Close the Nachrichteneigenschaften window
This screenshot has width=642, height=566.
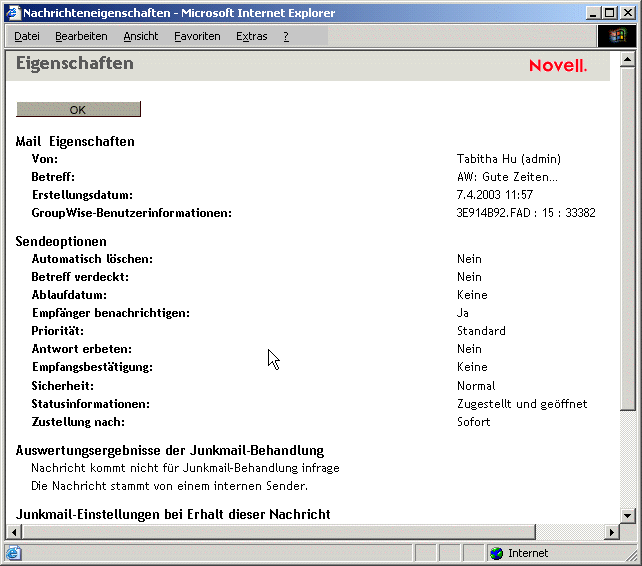[628, 13]
